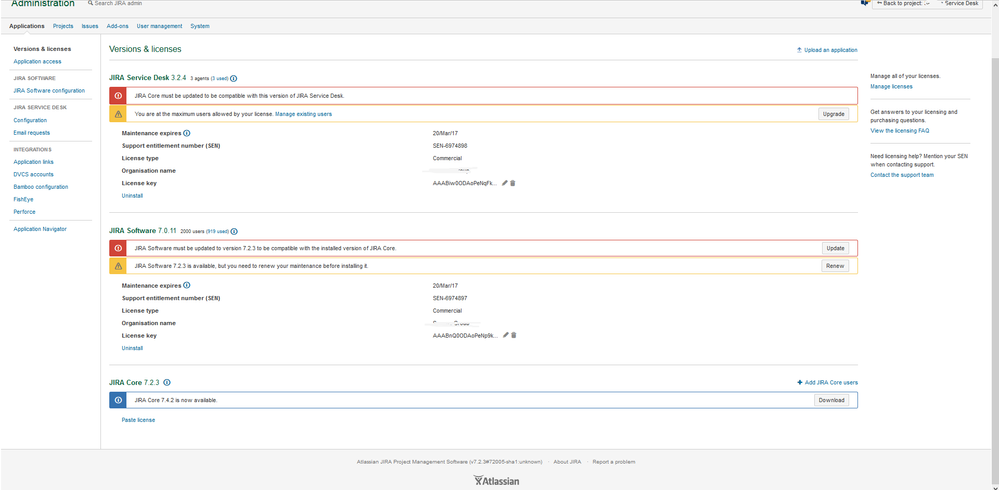Edit the JIRA Service Desk license key pencil
Image resolution: width=999 pixels, height=490 pixels.
tap(505, 183)
